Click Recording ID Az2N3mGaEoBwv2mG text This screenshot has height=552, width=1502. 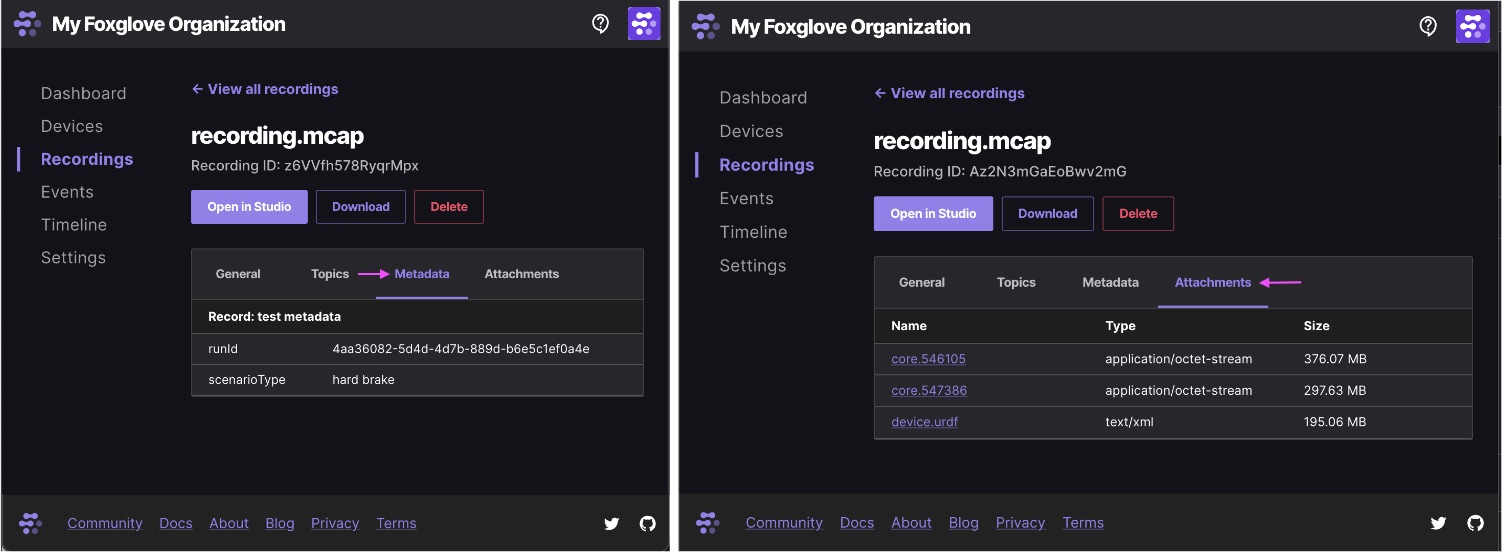(1000, 171)
